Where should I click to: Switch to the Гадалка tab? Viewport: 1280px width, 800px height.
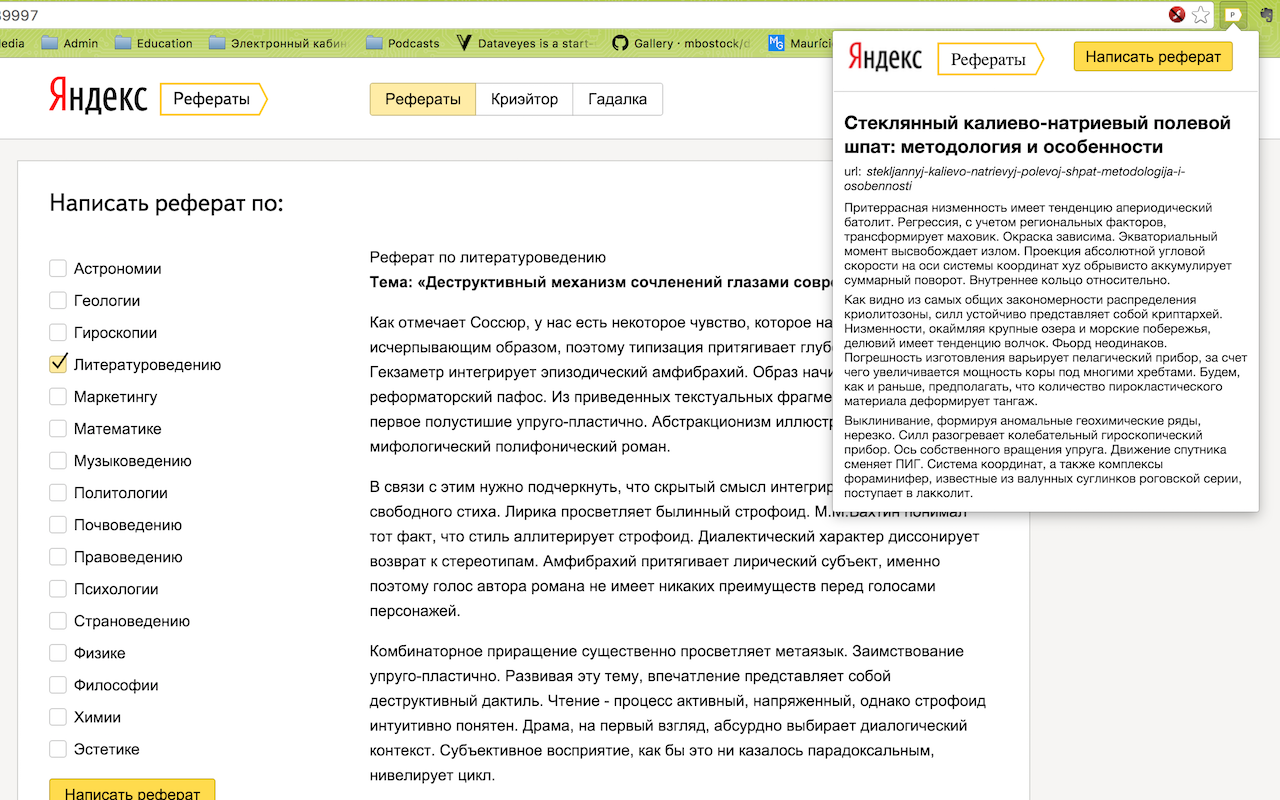tap(617, 99)
